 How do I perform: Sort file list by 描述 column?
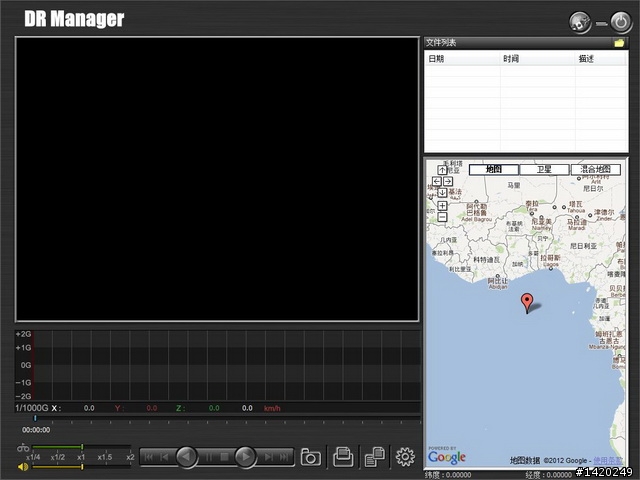(601, 59)
